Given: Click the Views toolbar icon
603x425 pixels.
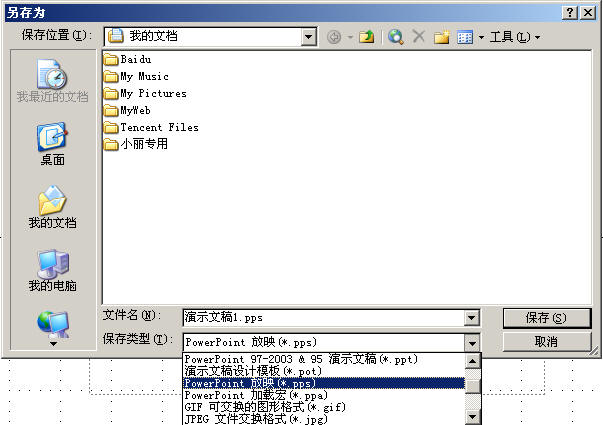Looking at the screenshot, I should tap(465, 37).
